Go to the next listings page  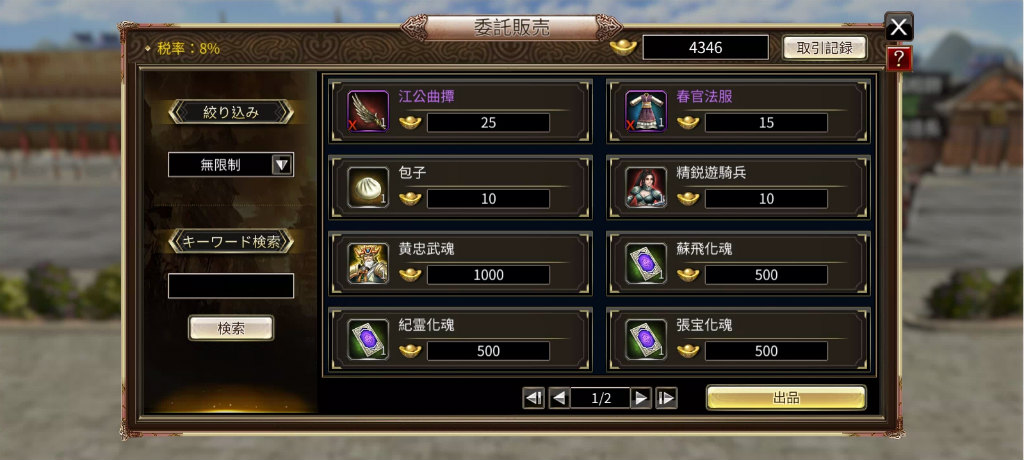(x=641, y=398)
